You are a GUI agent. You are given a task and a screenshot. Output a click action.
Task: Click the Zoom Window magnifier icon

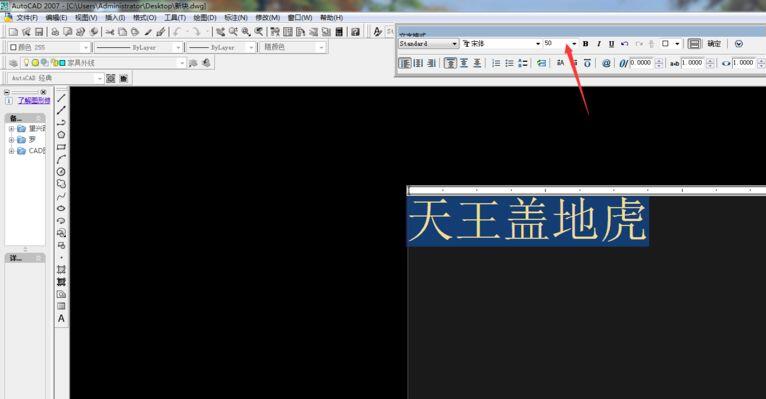coord(246,32)
